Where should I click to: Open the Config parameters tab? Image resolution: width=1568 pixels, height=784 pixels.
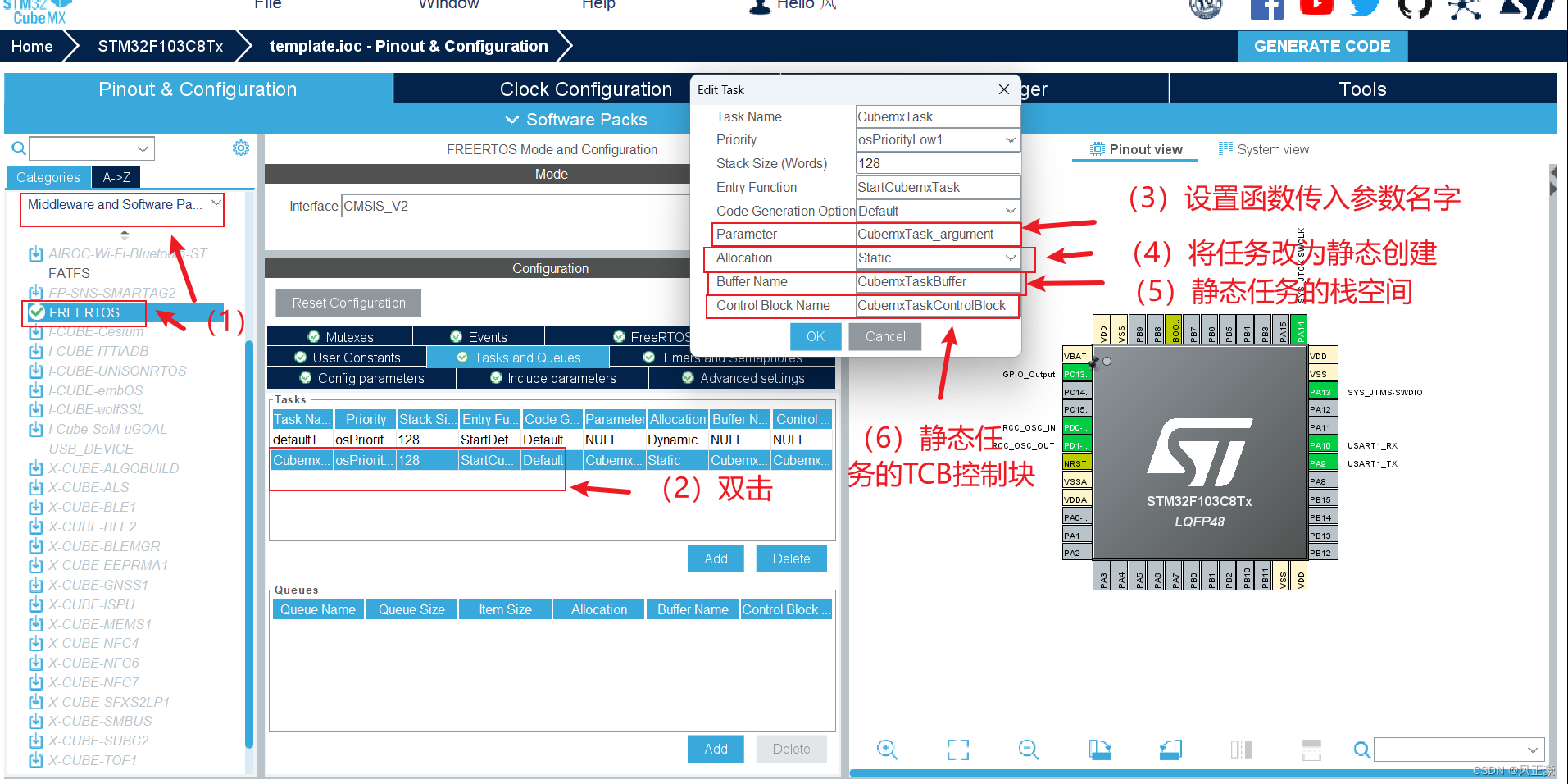(x=361, y=378)
